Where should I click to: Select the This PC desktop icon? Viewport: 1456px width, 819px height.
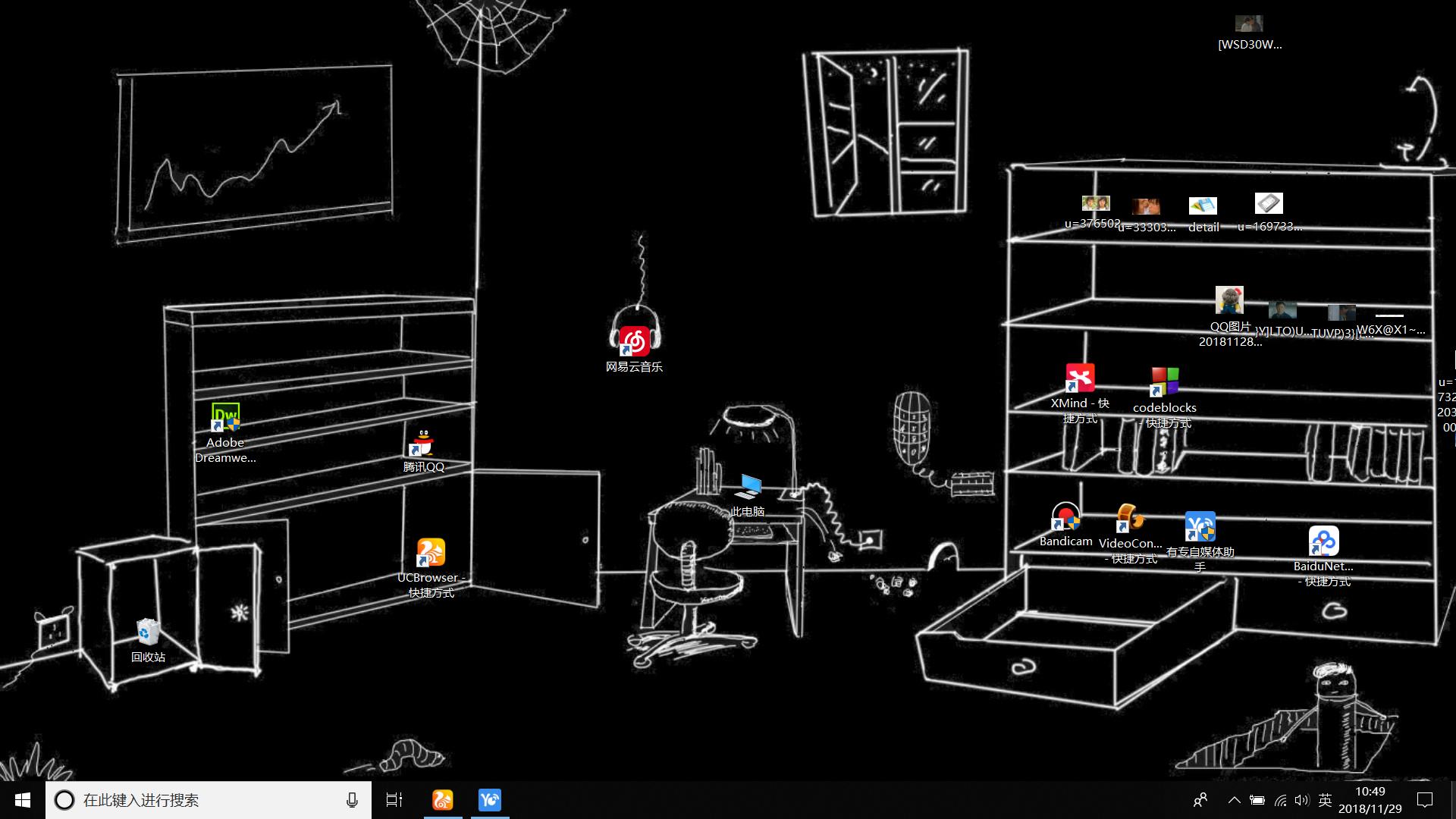pos(748,487)
